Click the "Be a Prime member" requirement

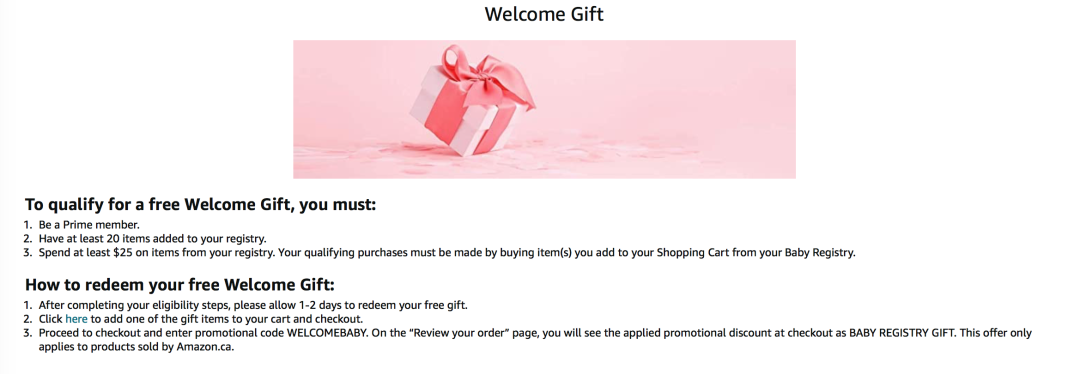(89, 225)
